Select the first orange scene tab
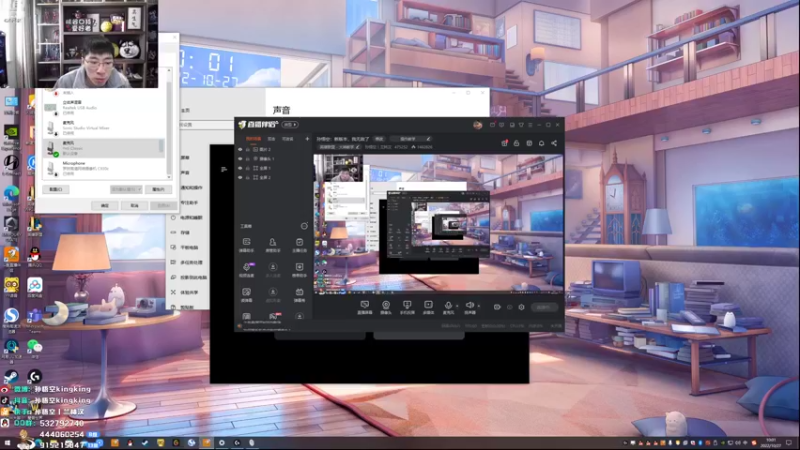Image resolution: width=800 pixels, height=450 pixels. point(253,139)
